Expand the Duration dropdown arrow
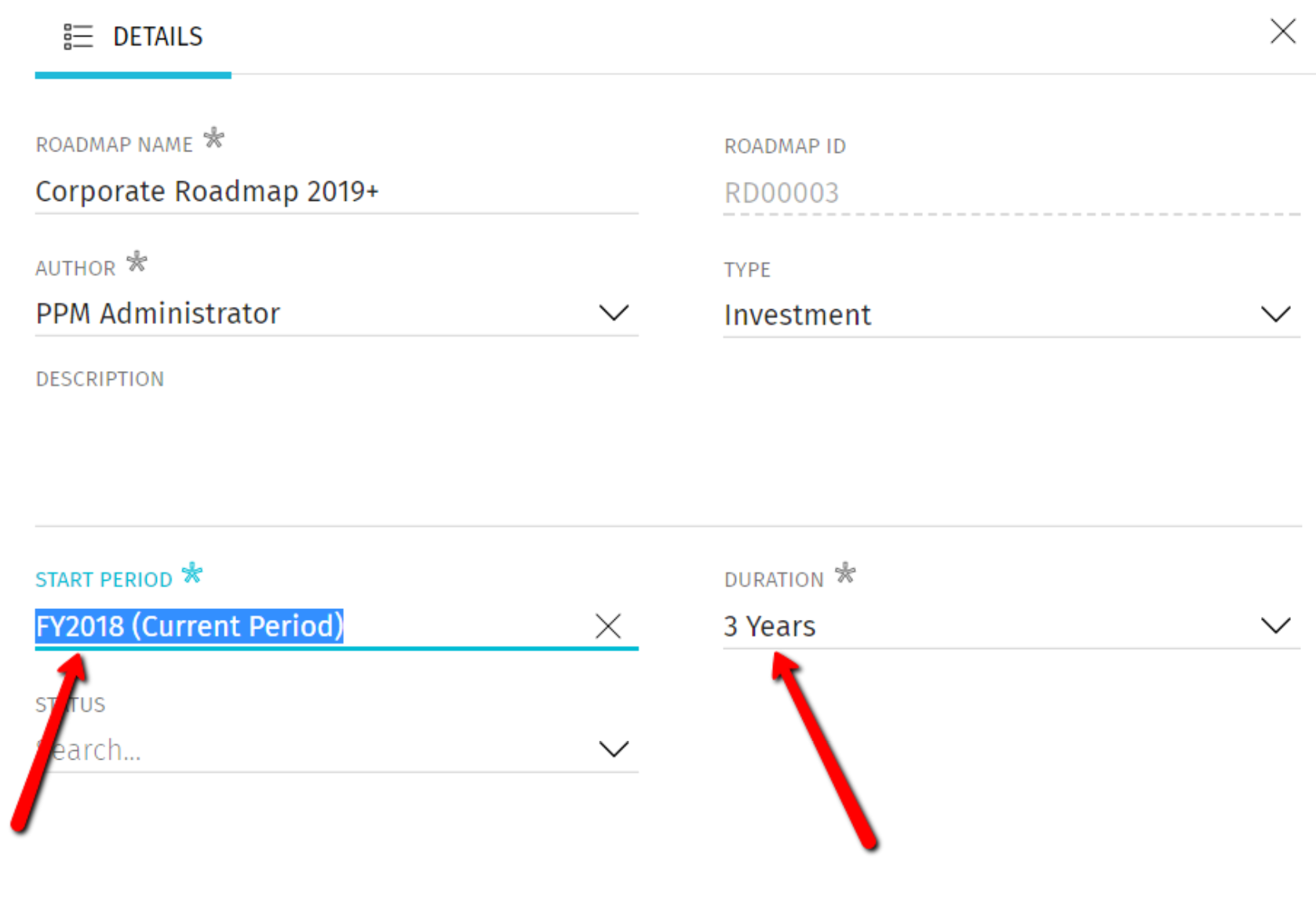The image size is (1316, 897). pos(1275,625)
